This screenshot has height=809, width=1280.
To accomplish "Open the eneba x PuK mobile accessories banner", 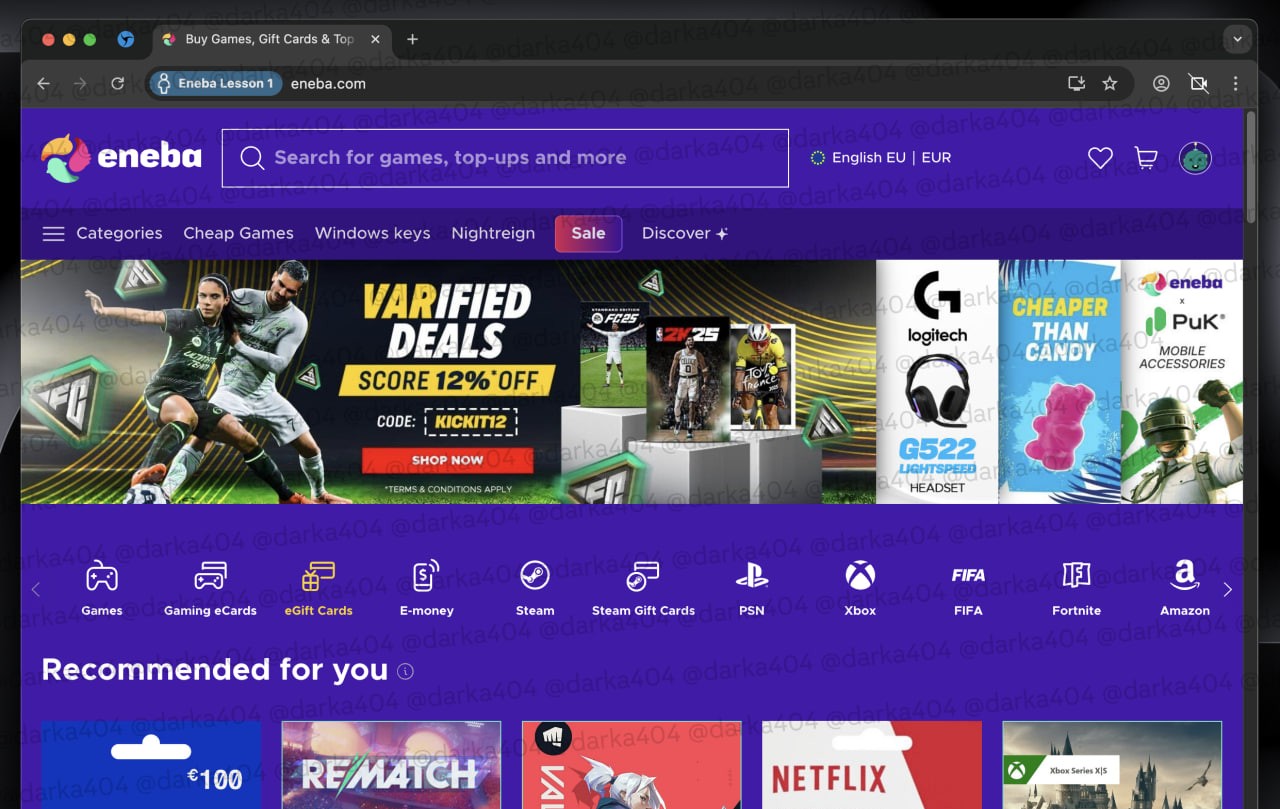I will (x=1182, y=381).
